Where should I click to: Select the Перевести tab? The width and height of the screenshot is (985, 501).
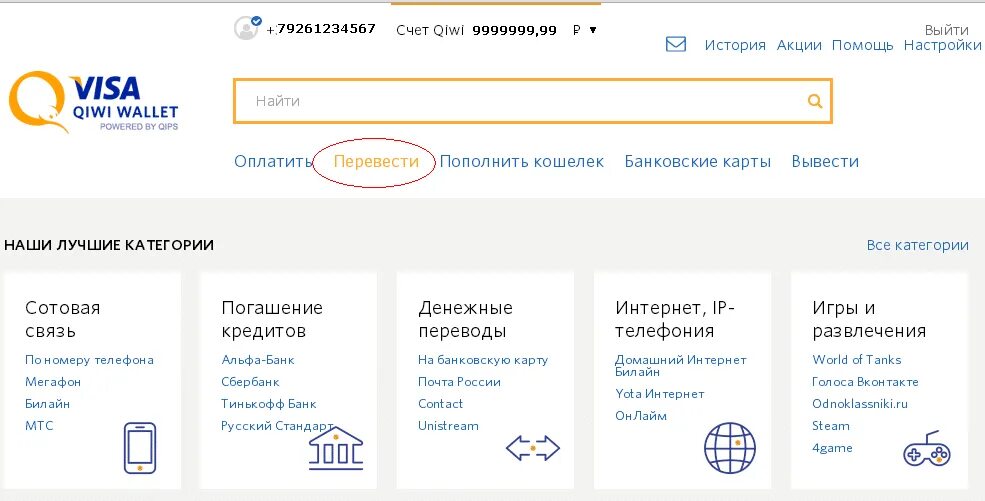pyautogui.click(x=376, y=161)
